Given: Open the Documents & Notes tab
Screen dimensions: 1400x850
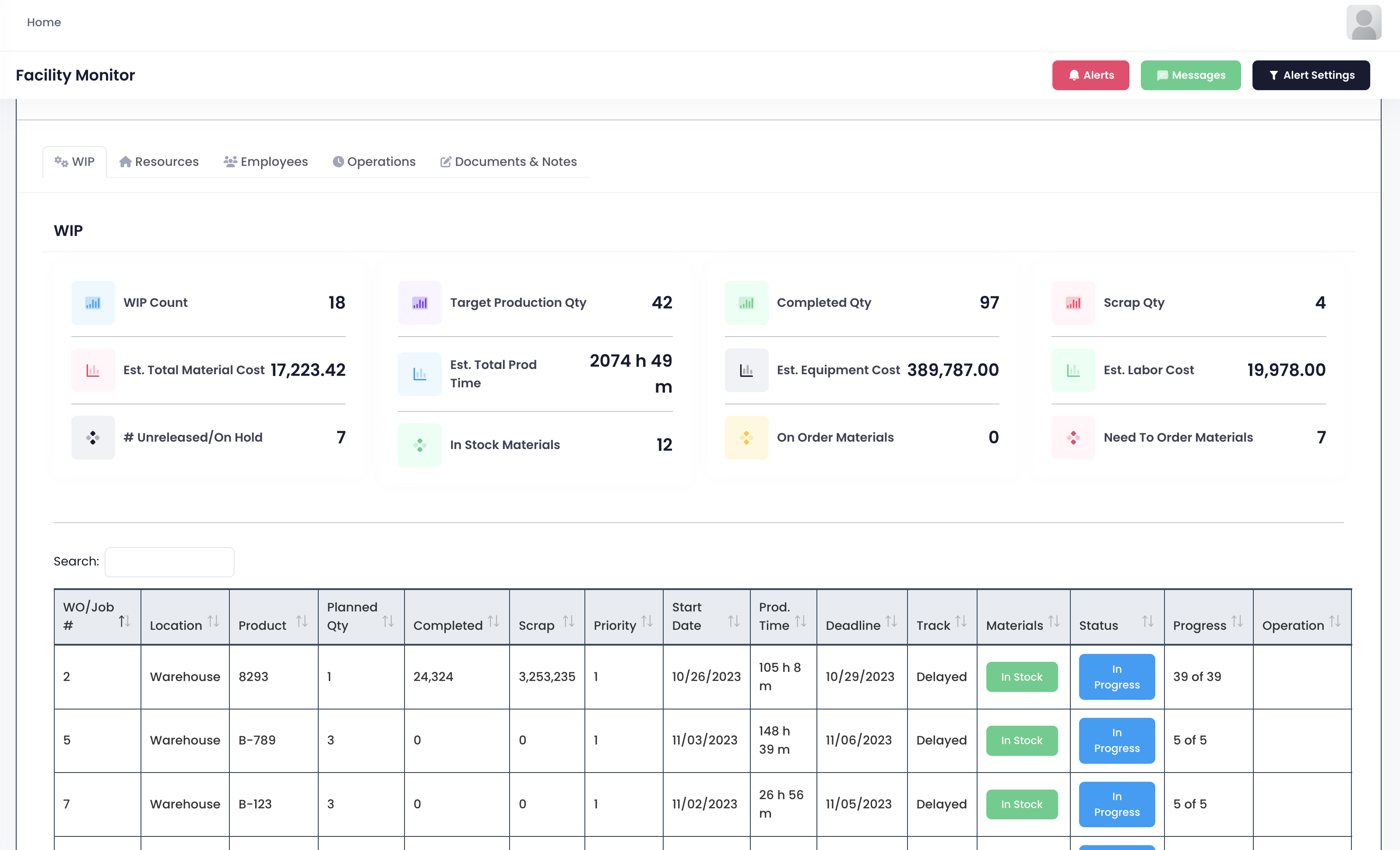Looking at the screenshot, I should click(509, 162).
